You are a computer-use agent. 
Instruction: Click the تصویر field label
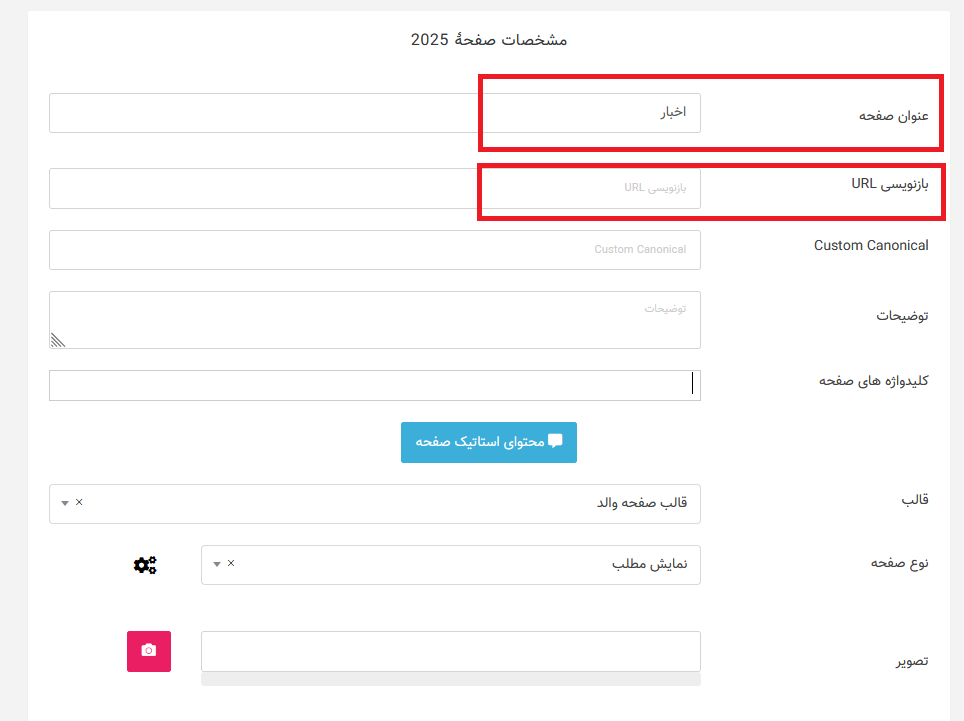910,660
